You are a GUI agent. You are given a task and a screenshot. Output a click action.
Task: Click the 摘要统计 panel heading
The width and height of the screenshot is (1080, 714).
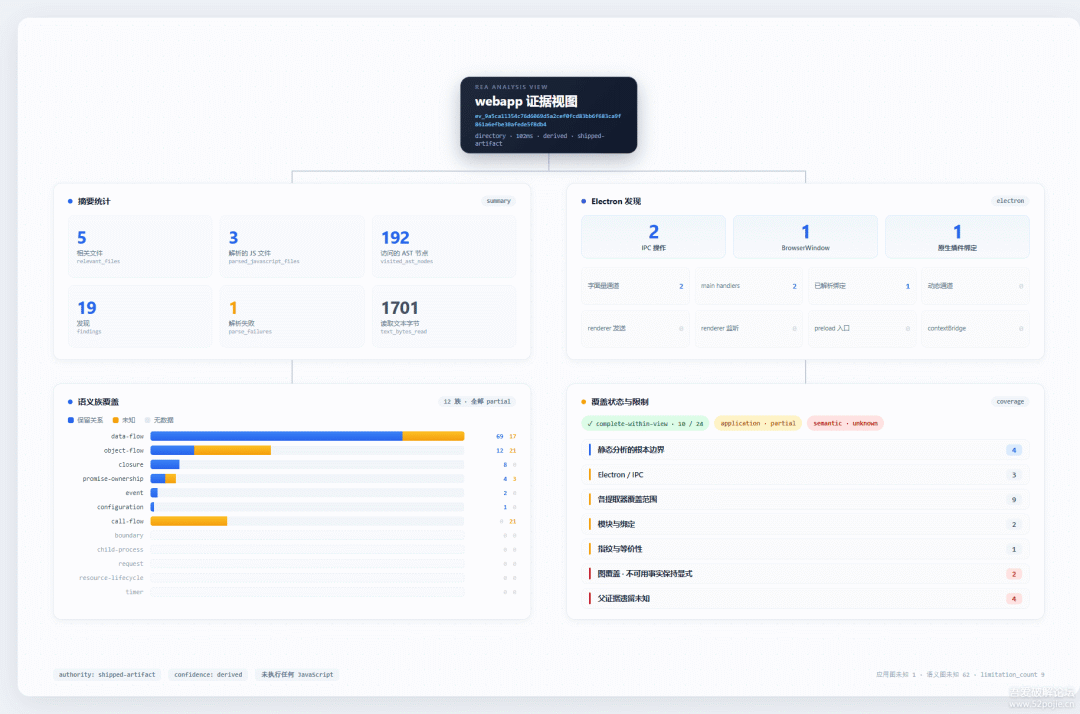(94, 201)
